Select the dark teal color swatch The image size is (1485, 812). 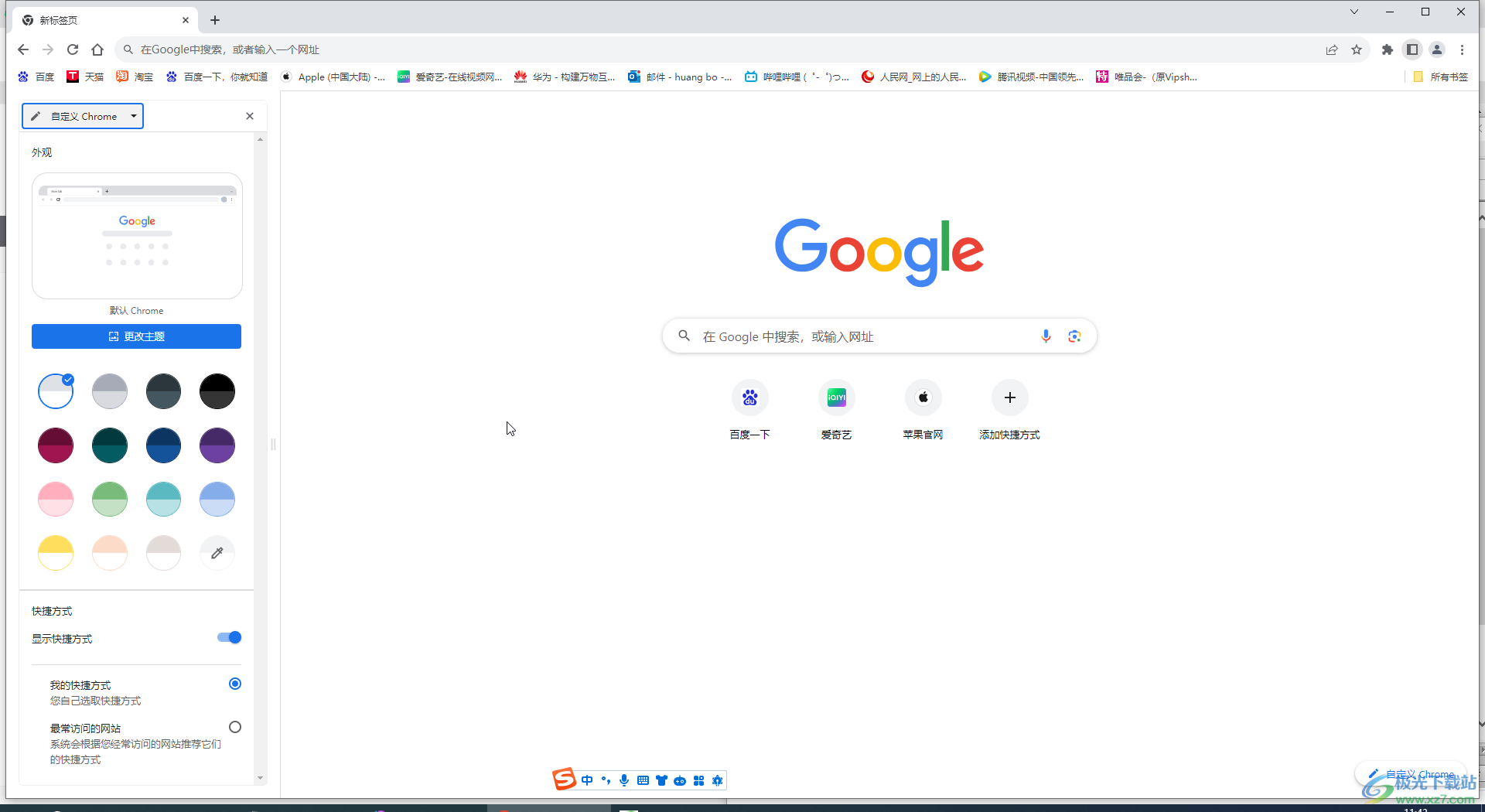[110, 445]
